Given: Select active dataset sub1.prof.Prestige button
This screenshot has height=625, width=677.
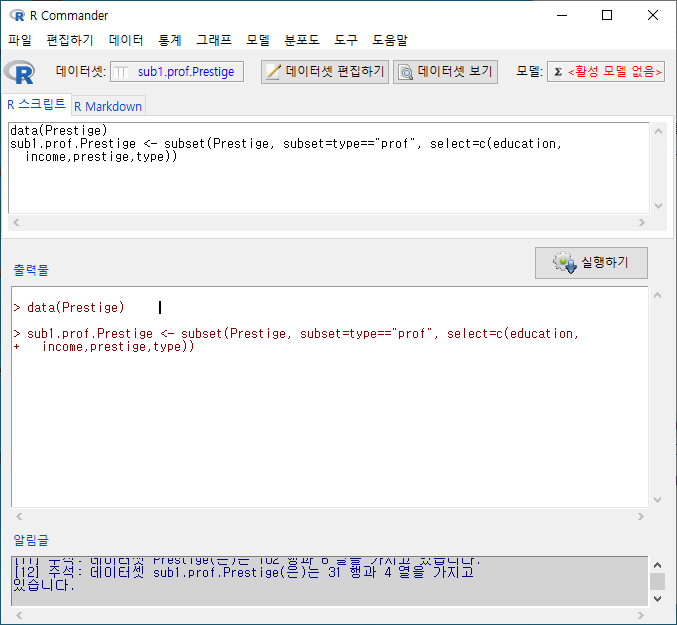Looking at the screenshot, I should (x=177, y=72).
